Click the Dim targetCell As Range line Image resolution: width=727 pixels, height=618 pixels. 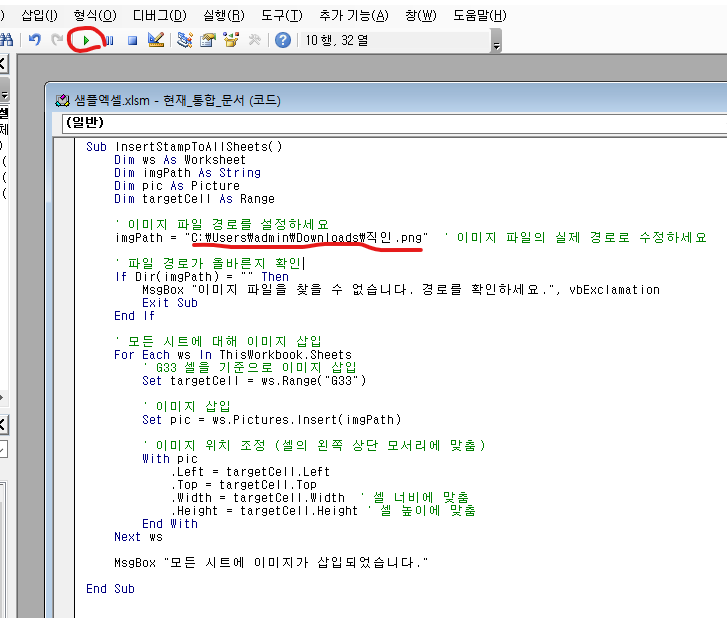click(x=194, y=198)
